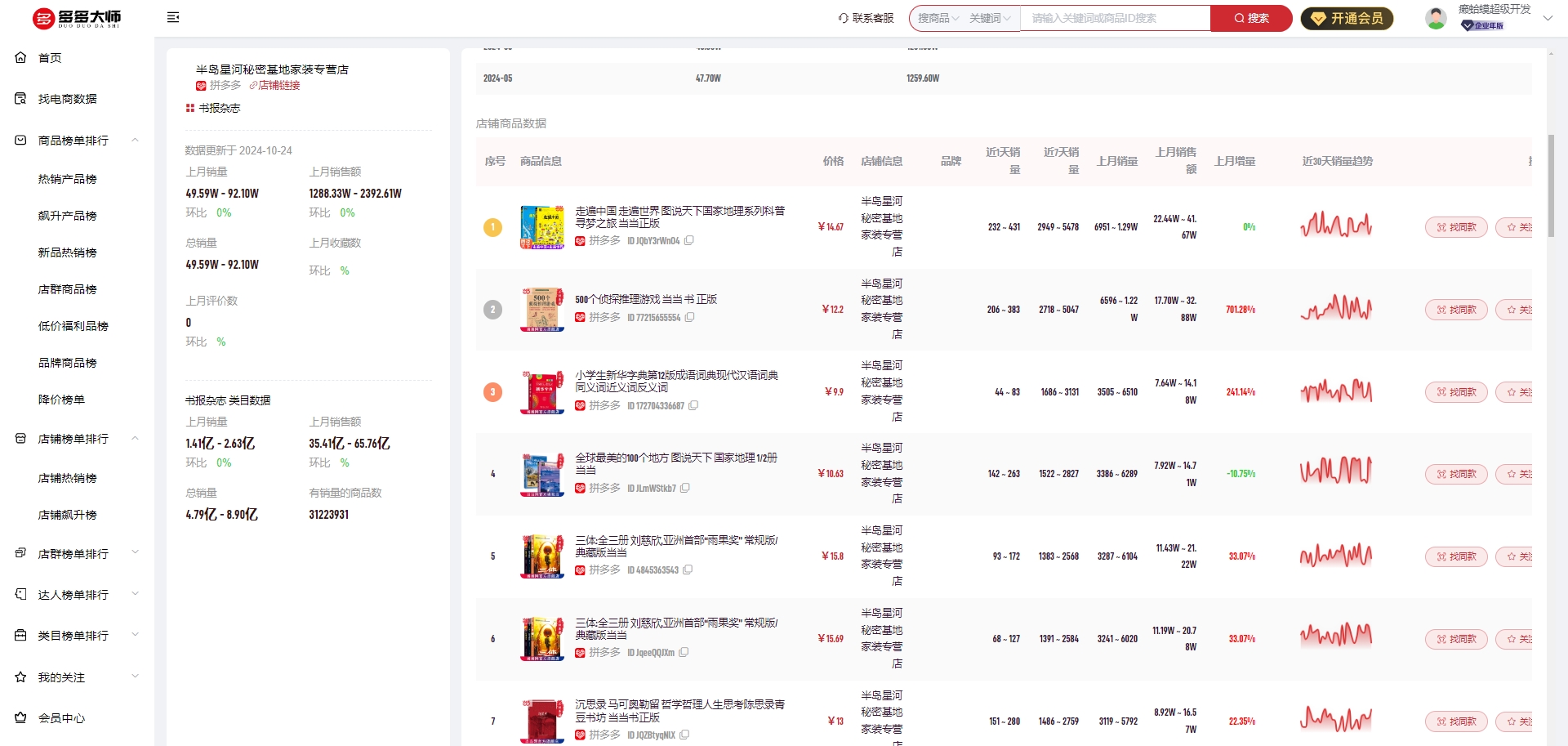This screenshot has width=1568, height=746.
Task: Click rank 2 badge icon
Action: (x=492, y=310)
